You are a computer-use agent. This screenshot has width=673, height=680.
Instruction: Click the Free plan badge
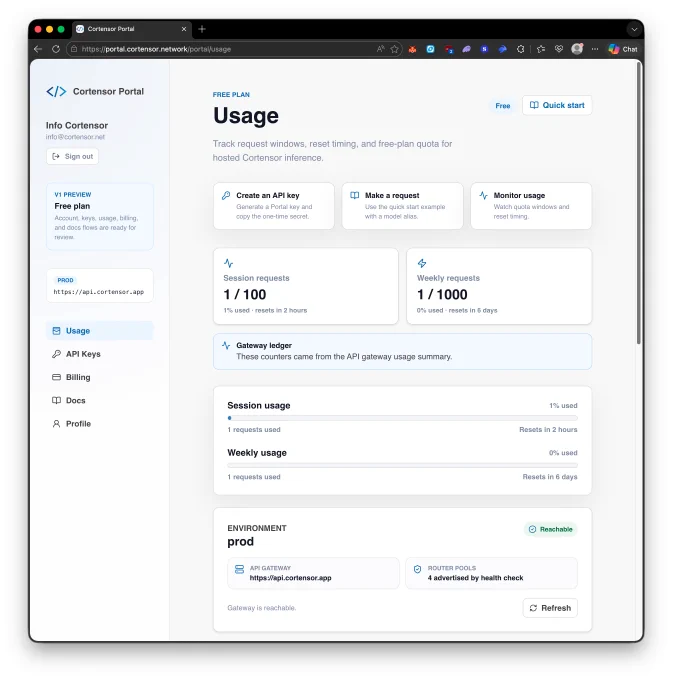[x=503, y=106]
